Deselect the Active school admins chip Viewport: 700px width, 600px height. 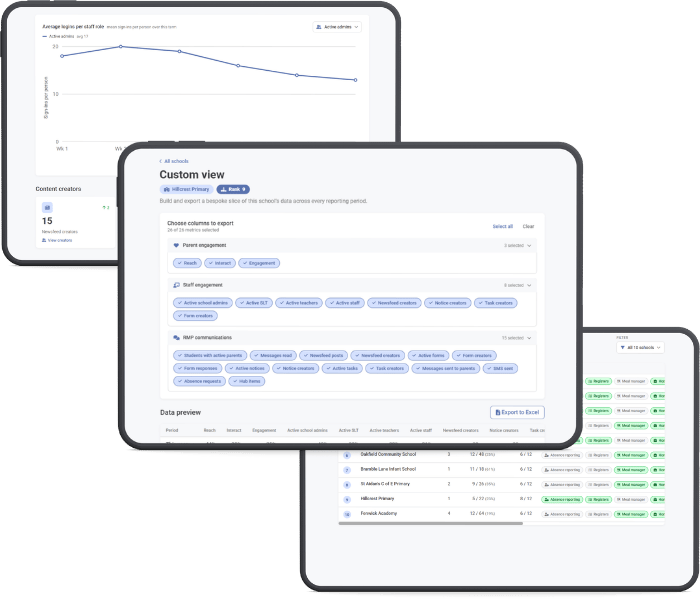point(203,303)
